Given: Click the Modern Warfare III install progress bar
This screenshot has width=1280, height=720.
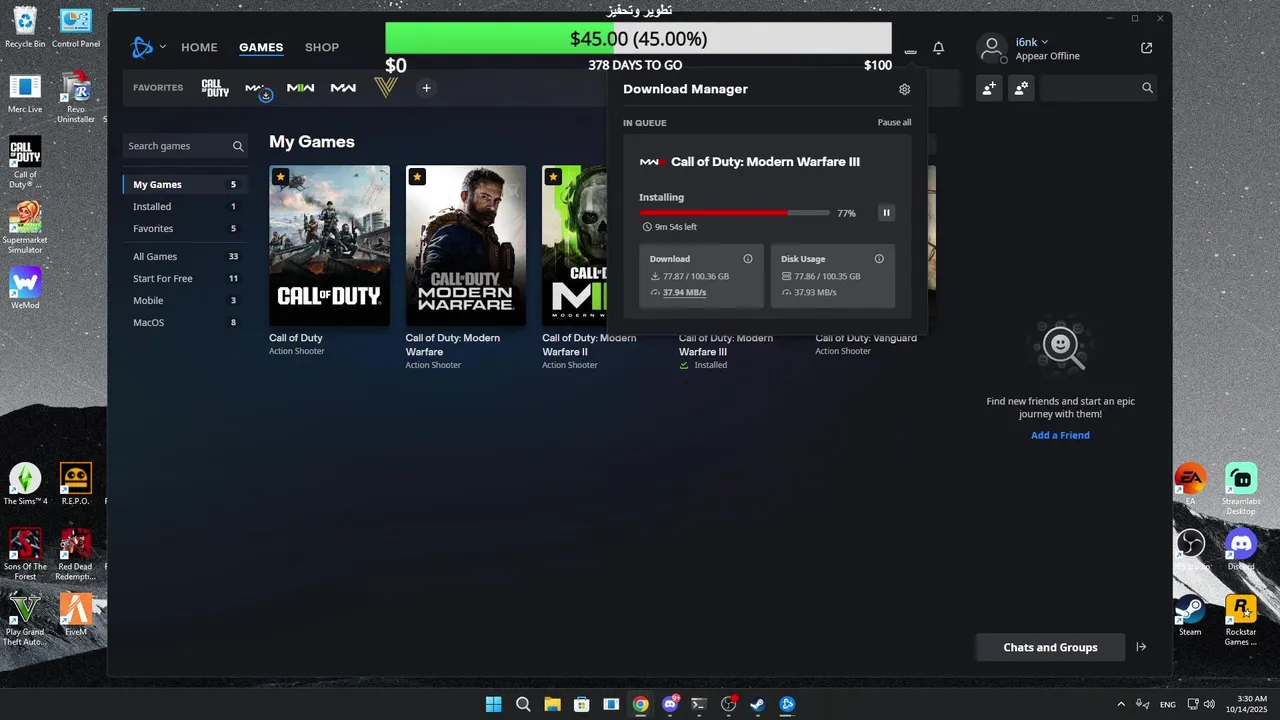Looking at the screenshot, I should pyautogui.click(x=734, y=213).
